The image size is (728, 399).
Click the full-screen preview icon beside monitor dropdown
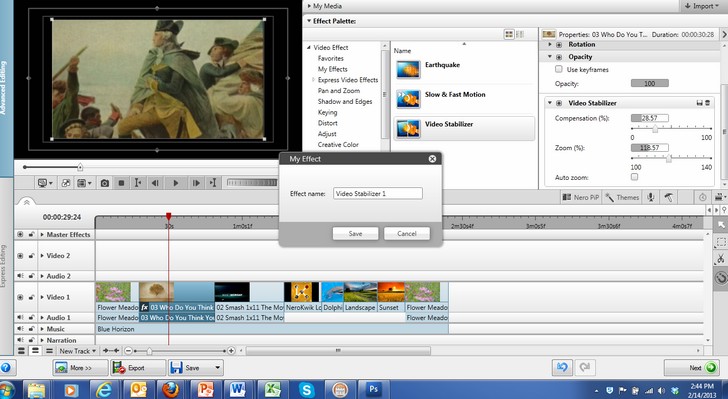(x=65, y=183)
